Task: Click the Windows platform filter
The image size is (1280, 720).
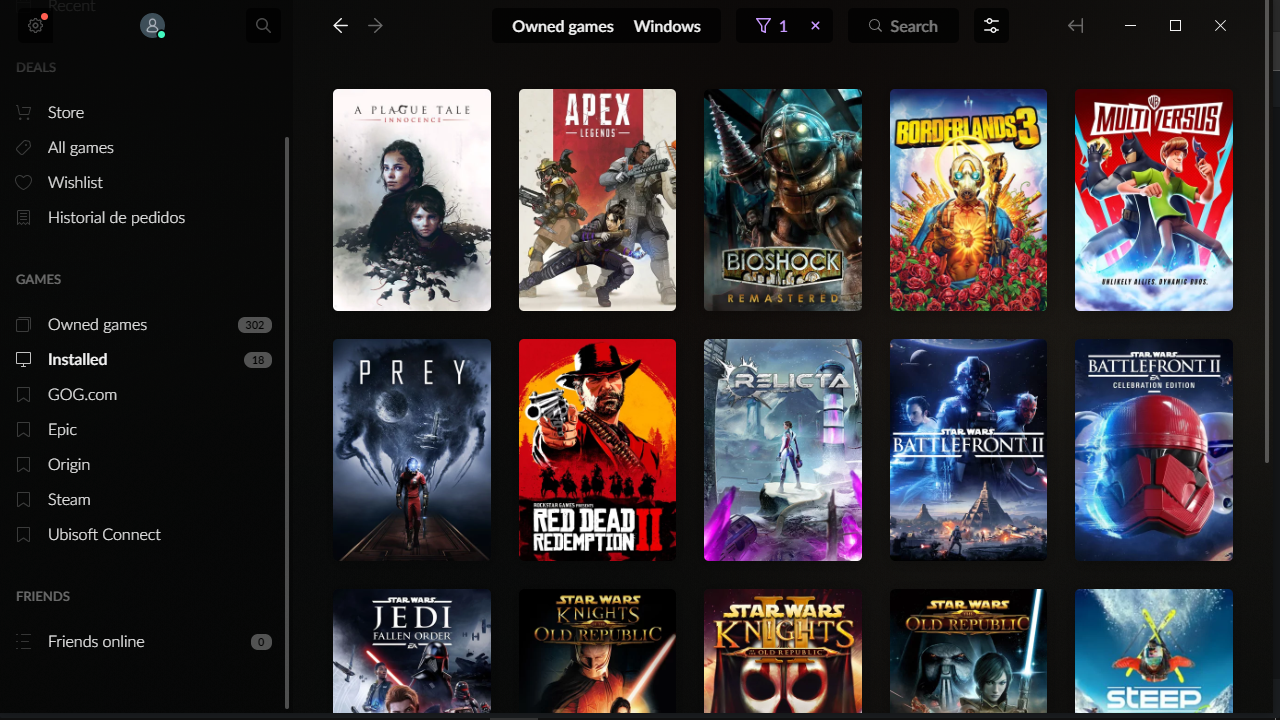Action: (x=667, y=26)
